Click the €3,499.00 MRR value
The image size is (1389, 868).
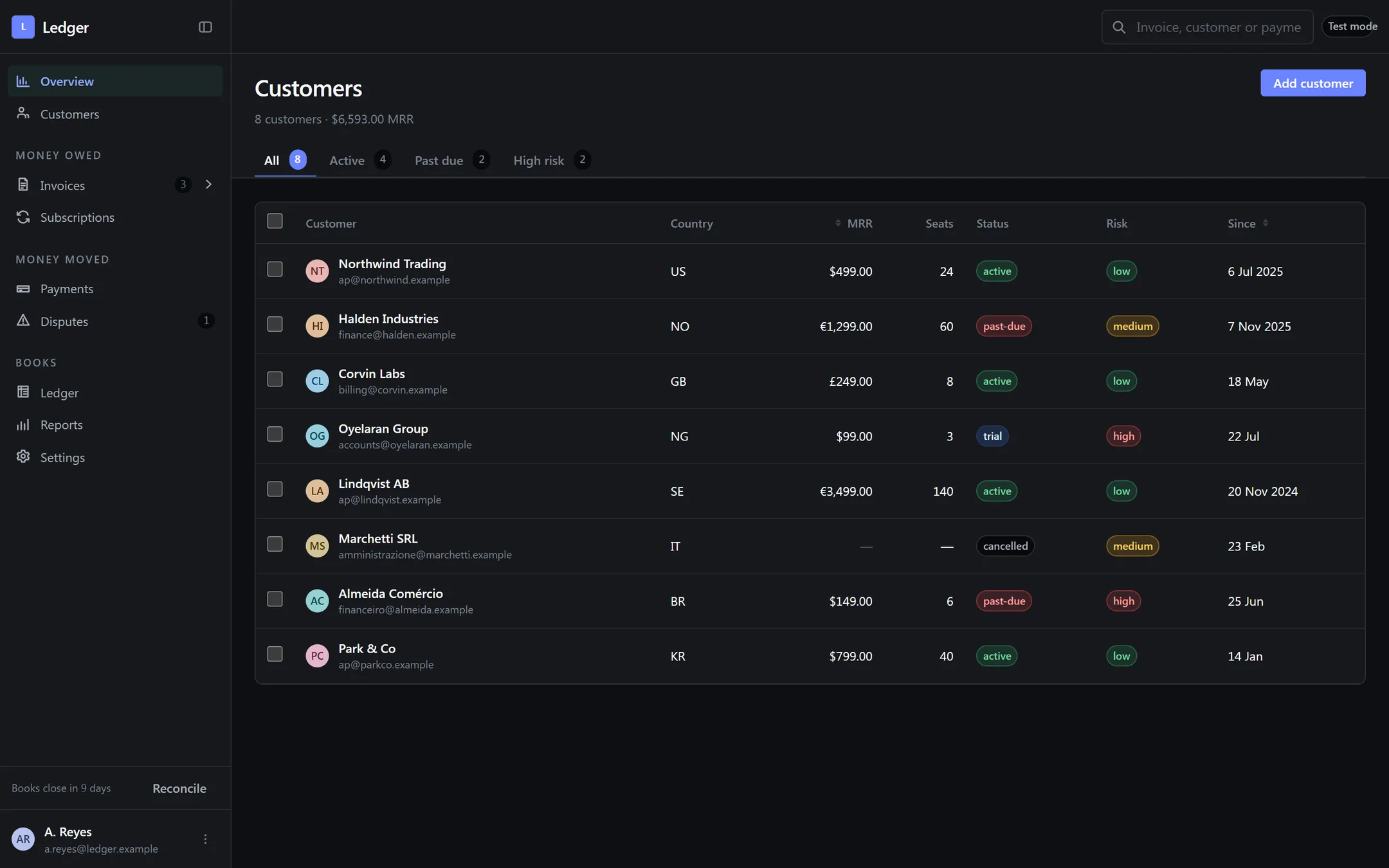(x=846, y=491)
